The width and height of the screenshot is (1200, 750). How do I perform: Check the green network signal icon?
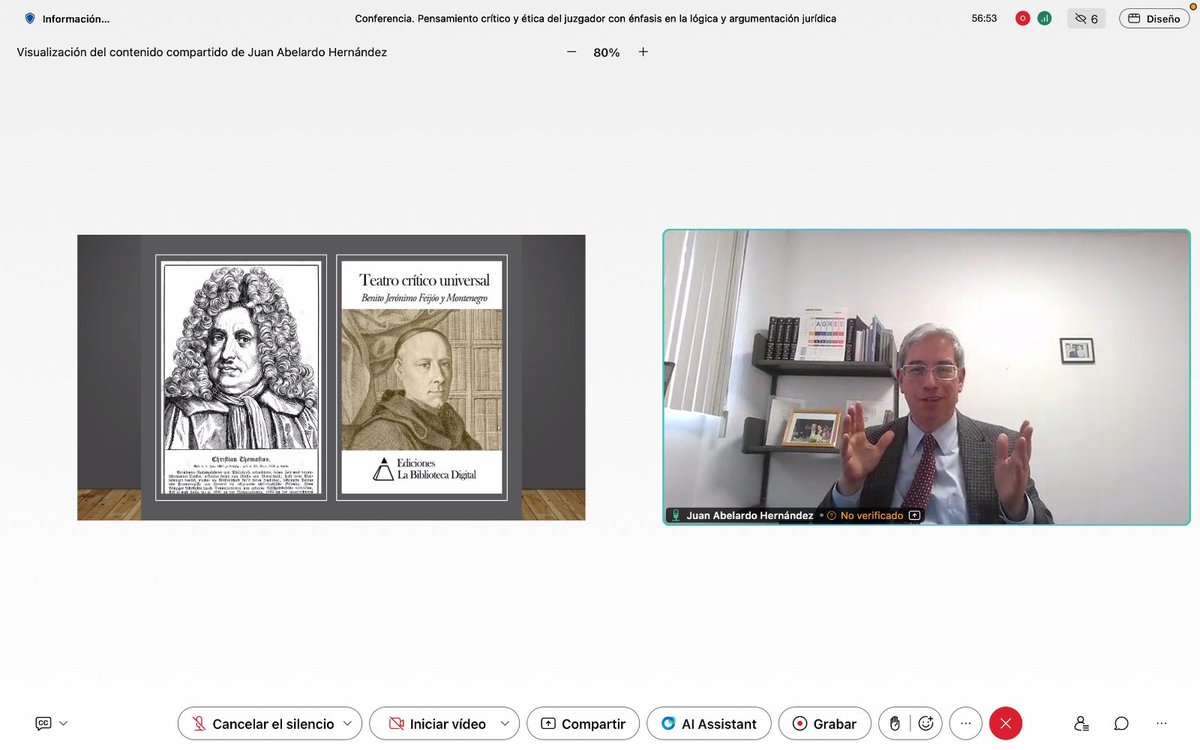tap(1044, 18)
